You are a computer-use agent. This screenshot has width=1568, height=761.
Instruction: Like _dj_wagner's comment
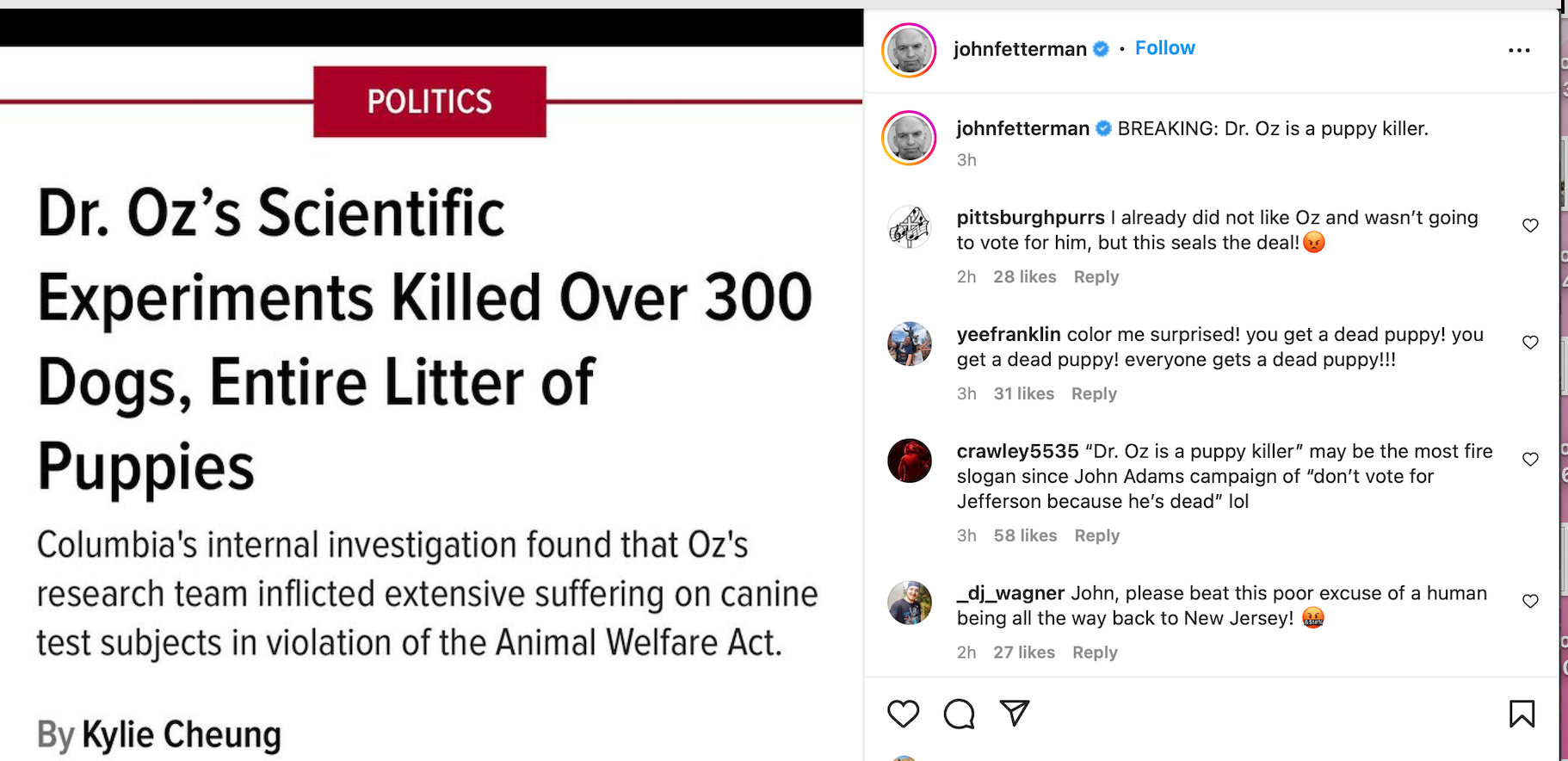[x=1530, y=601]
